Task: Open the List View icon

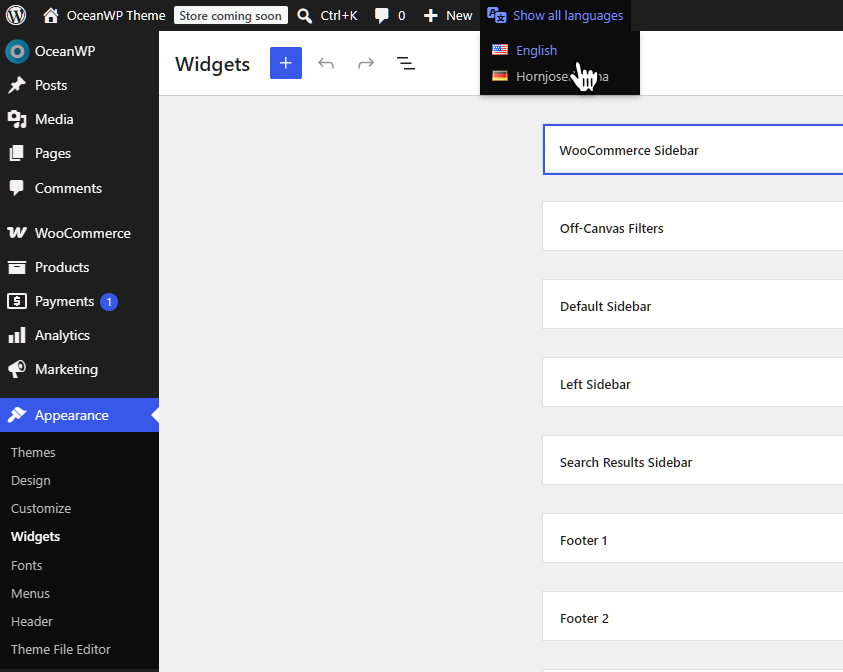Action: (405, 63)
